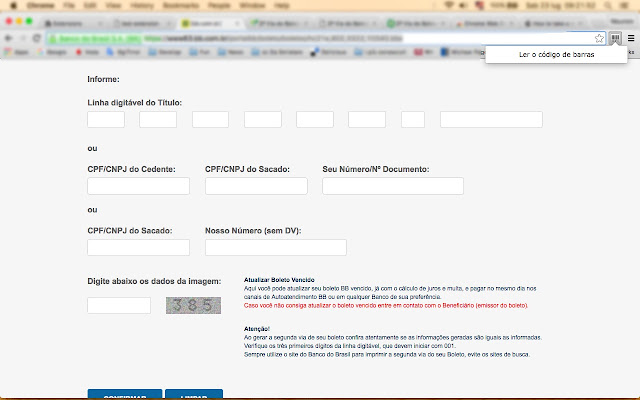The image size is (640, 400).
Task: Click CPF/CNPJ do Sacado field beside Nosso Número
Action: (138, 248)
